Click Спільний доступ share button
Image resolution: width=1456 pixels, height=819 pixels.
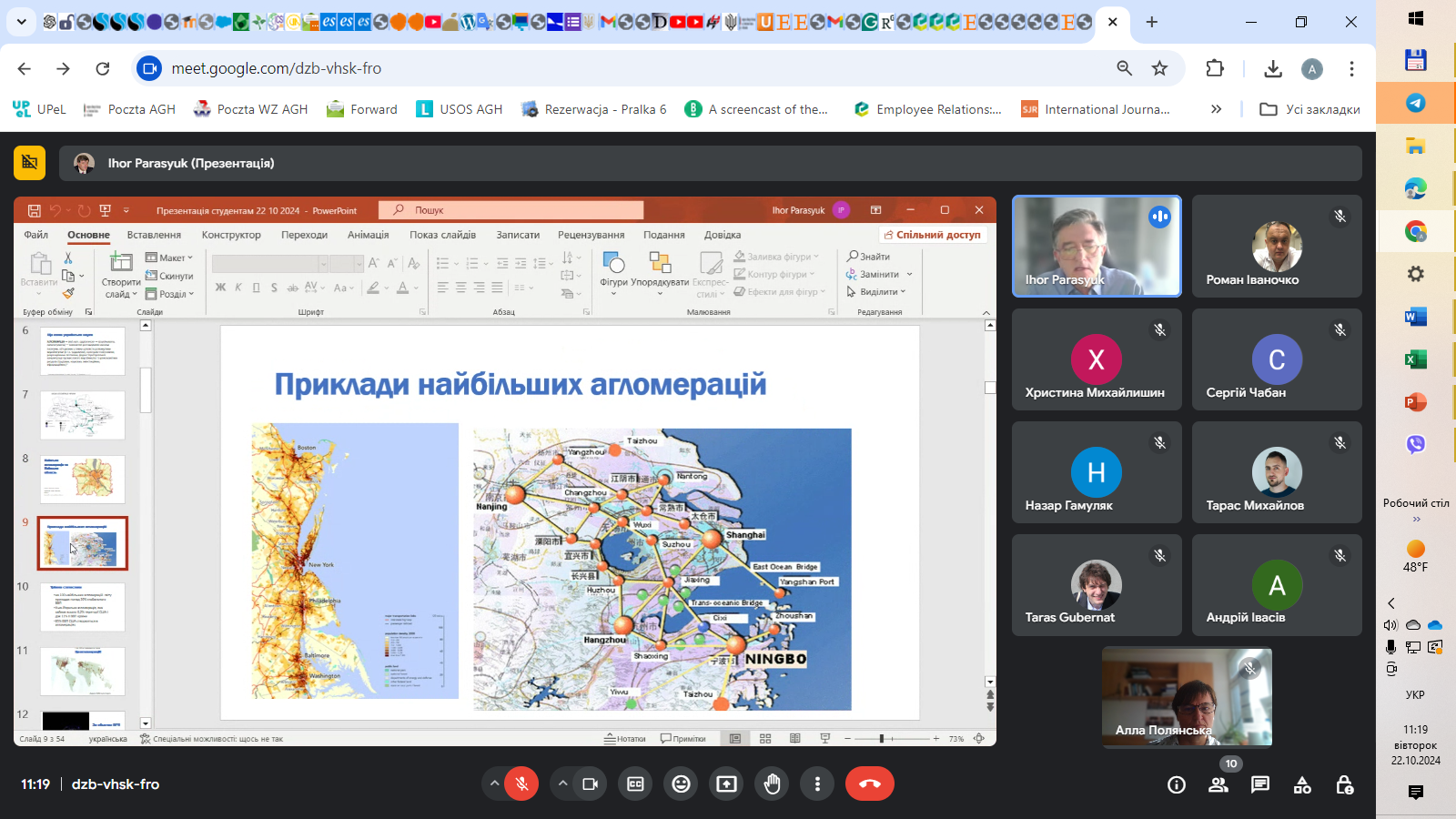tap(933, 235)
